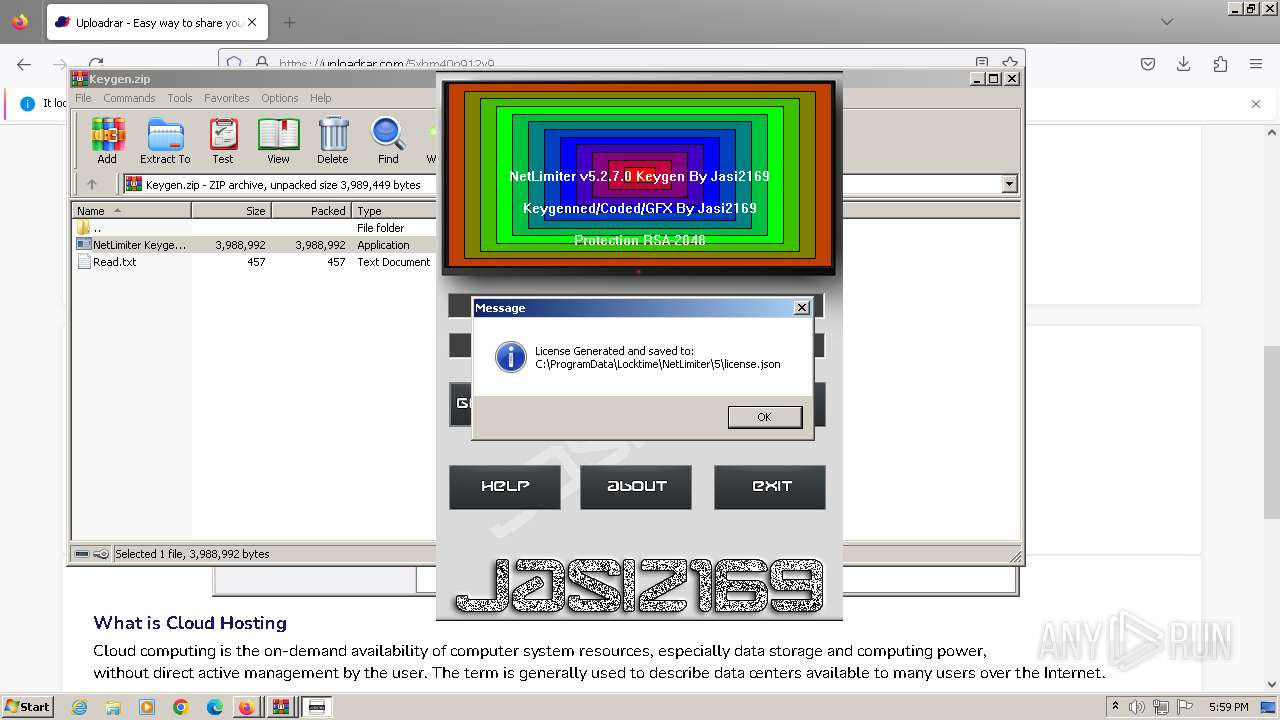This screenshot has width=1280, height=720.
Task: Open File Explorer from taskbar
Action: (113, 707)
